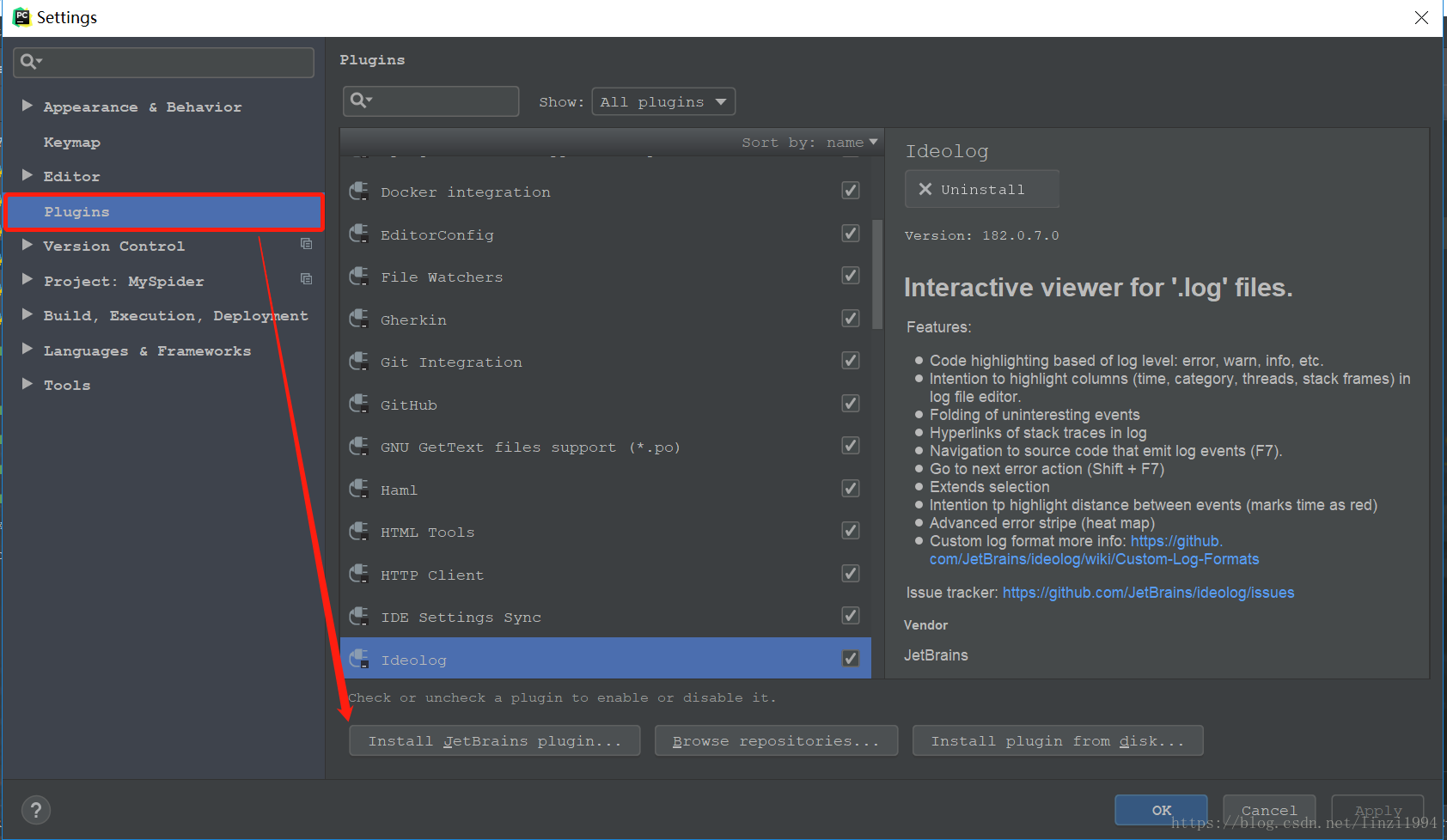Open the Custom-Log-Formats wiki link
The height and width of the screenshot is (840, 1447).
[1094, 559]
